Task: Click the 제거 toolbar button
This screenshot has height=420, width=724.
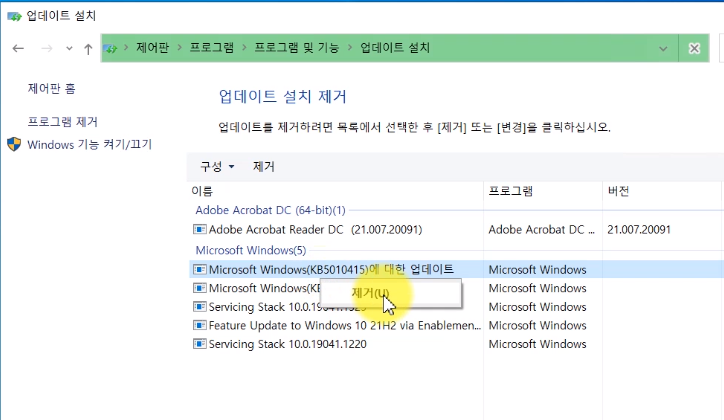Action: pos(264,167)
